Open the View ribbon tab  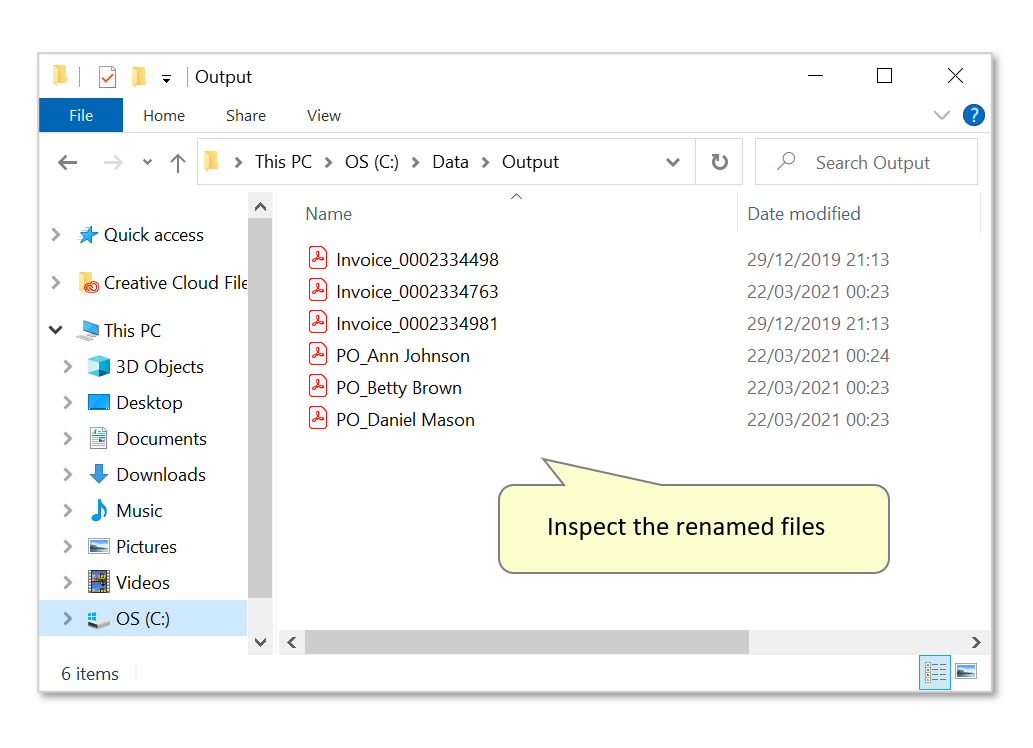pos(323,115)
